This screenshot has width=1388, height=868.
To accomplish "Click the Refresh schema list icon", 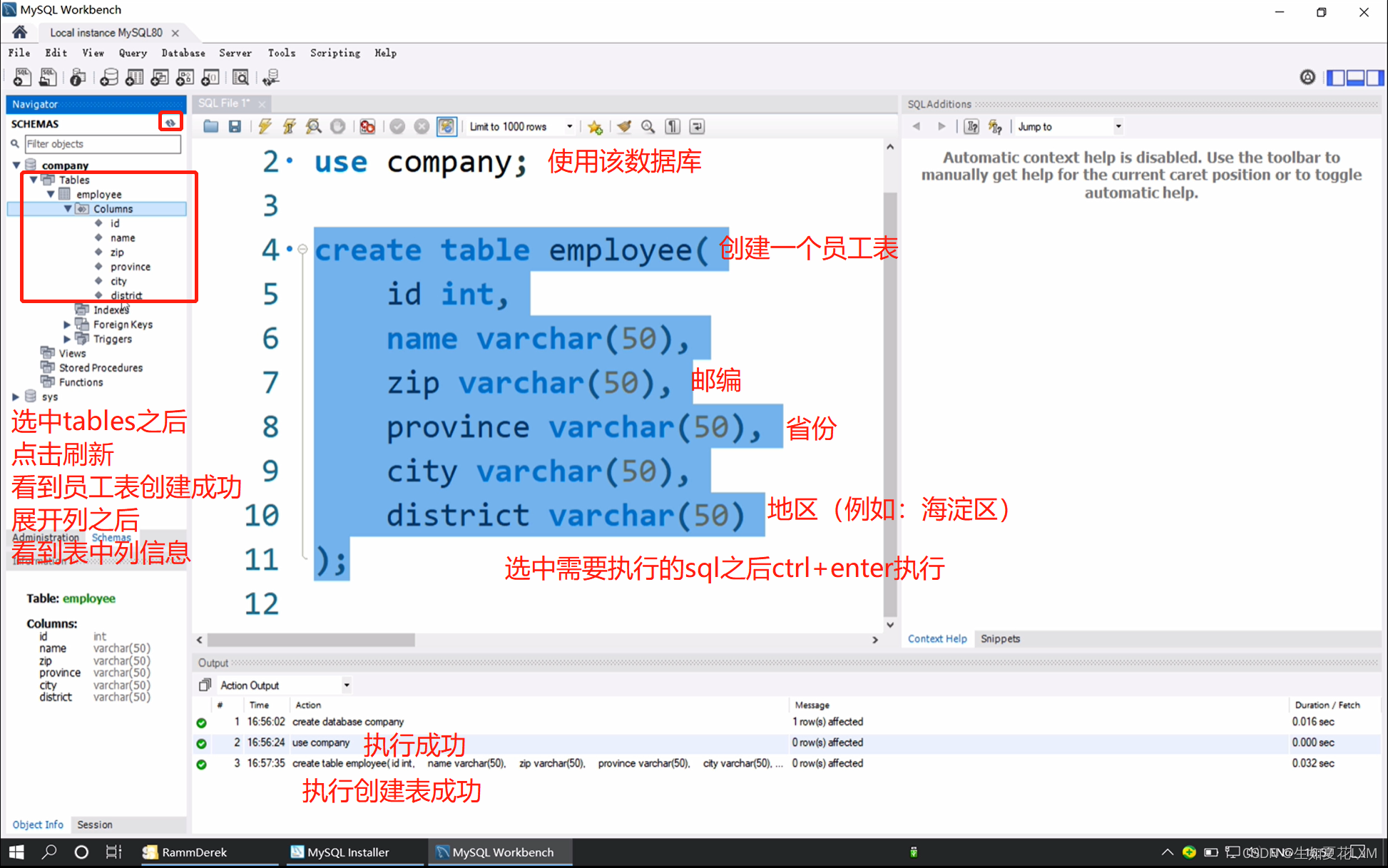I will pyautogui.click(x=170, y=123).
